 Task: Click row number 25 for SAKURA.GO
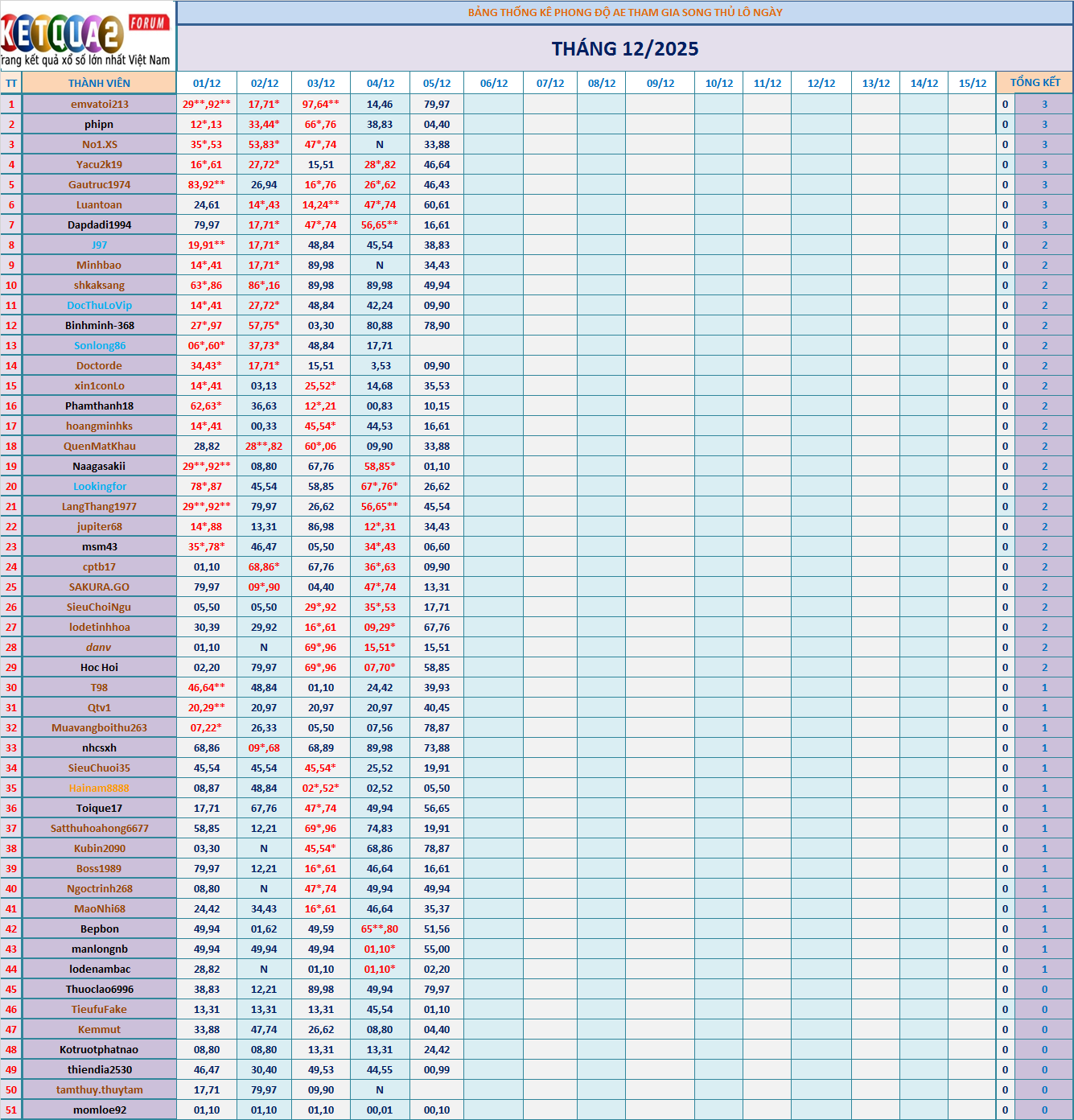(11, 587)
